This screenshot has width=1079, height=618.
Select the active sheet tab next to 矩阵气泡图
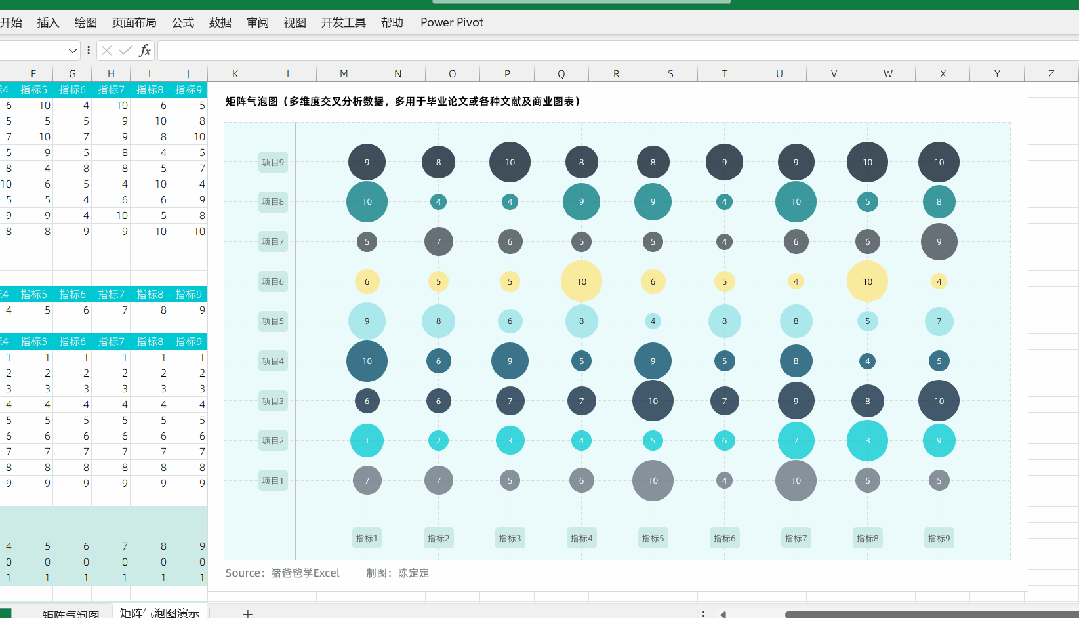(x=160, y=613)
